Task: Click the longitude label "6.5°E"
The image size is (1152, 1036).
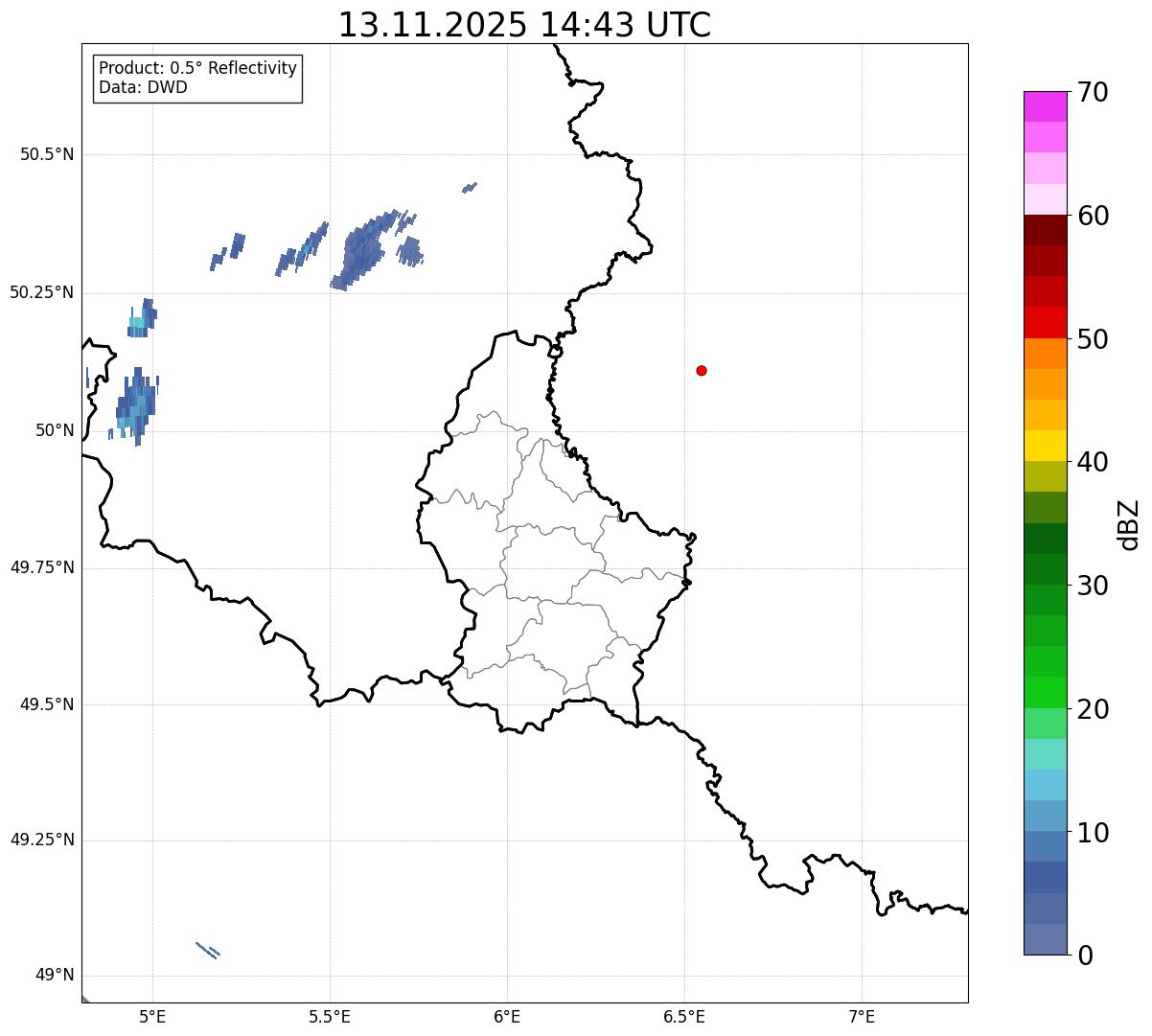Action: (x=684, y=1016)
